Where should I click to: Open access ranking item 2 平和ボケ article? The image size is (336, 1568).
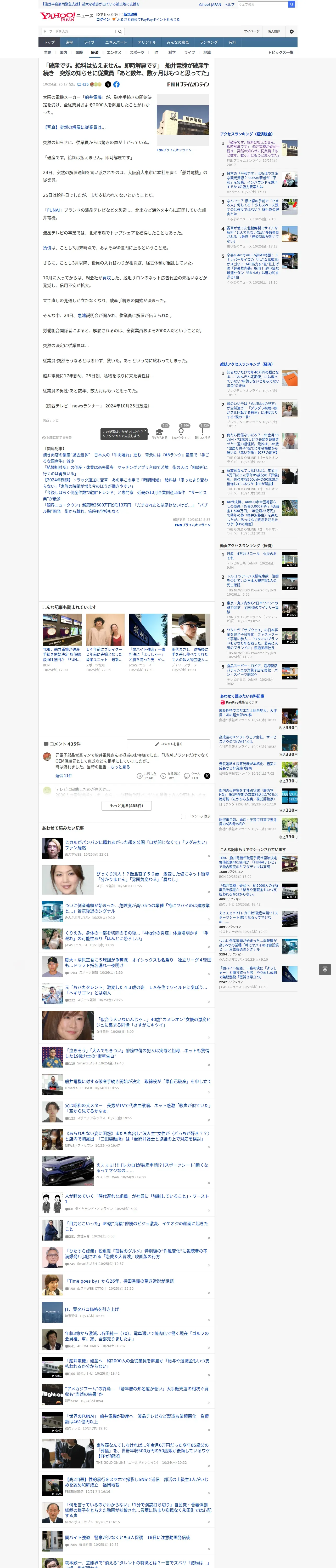[x=253, y=180]
